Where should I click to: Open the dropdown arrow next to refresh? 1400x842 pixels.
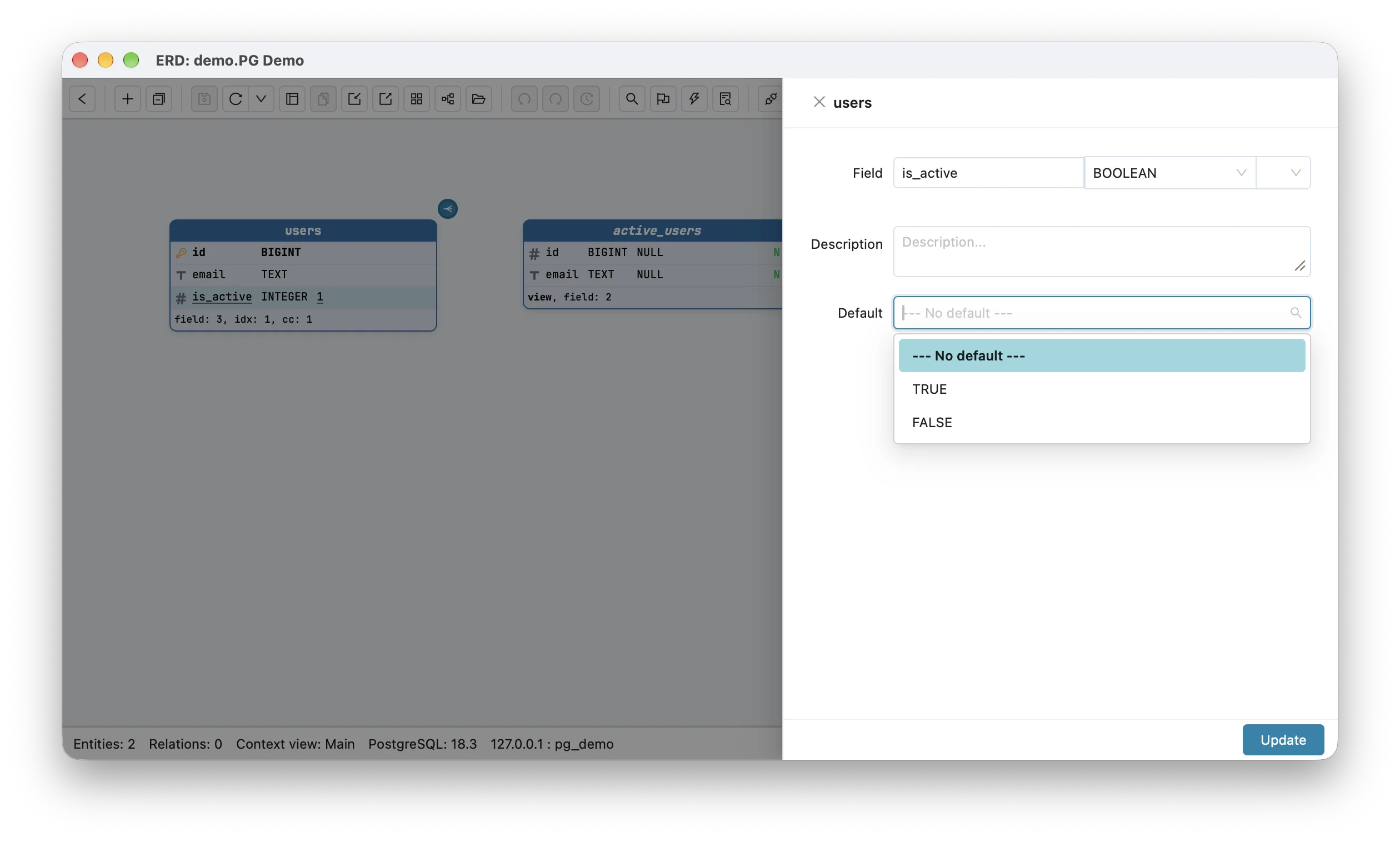click(261, 99)
